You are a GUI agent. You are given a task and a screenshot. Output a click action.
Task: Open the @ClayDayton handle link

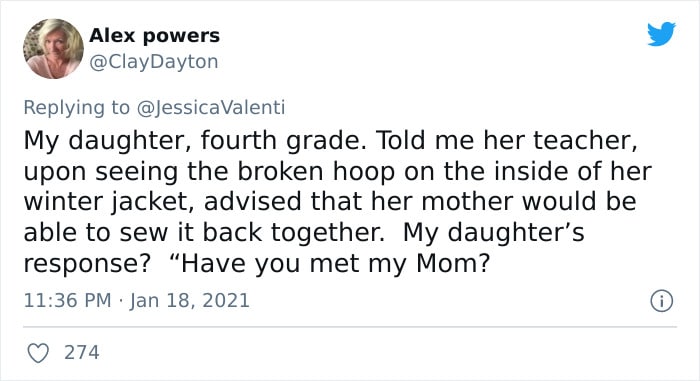click(x=154, y=62)
